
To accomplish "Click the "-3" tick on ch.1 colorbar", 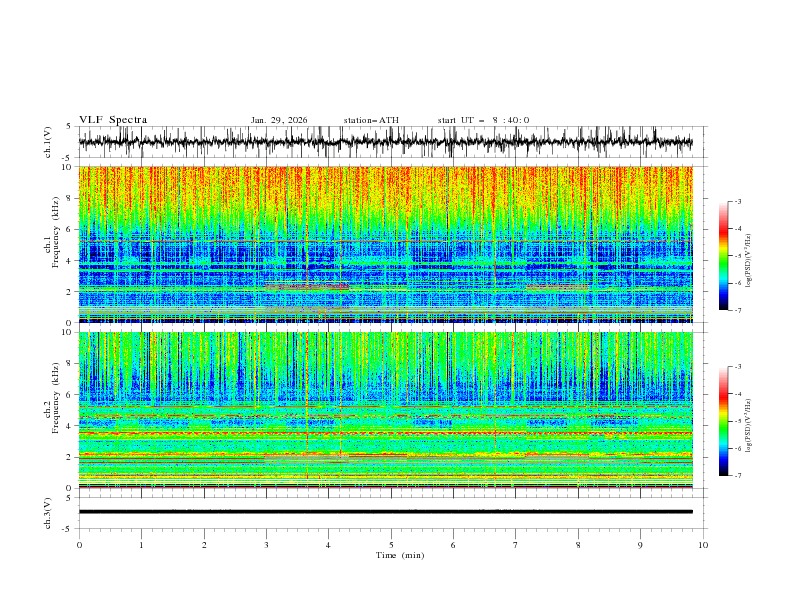I will pos(737,201).
